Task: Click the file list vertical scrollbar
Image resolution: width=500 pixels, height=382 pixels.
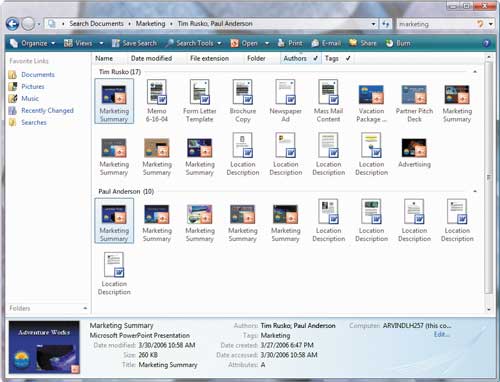Action: click(489, 177)
